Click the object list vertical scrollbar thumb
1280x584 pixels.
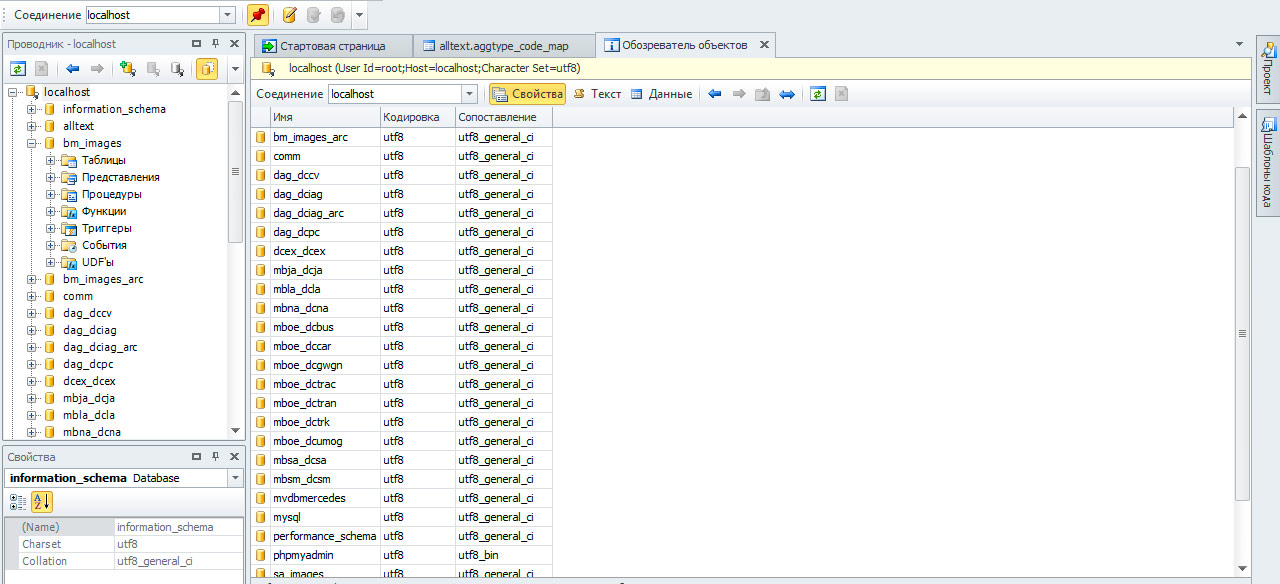coord(1243,333)
